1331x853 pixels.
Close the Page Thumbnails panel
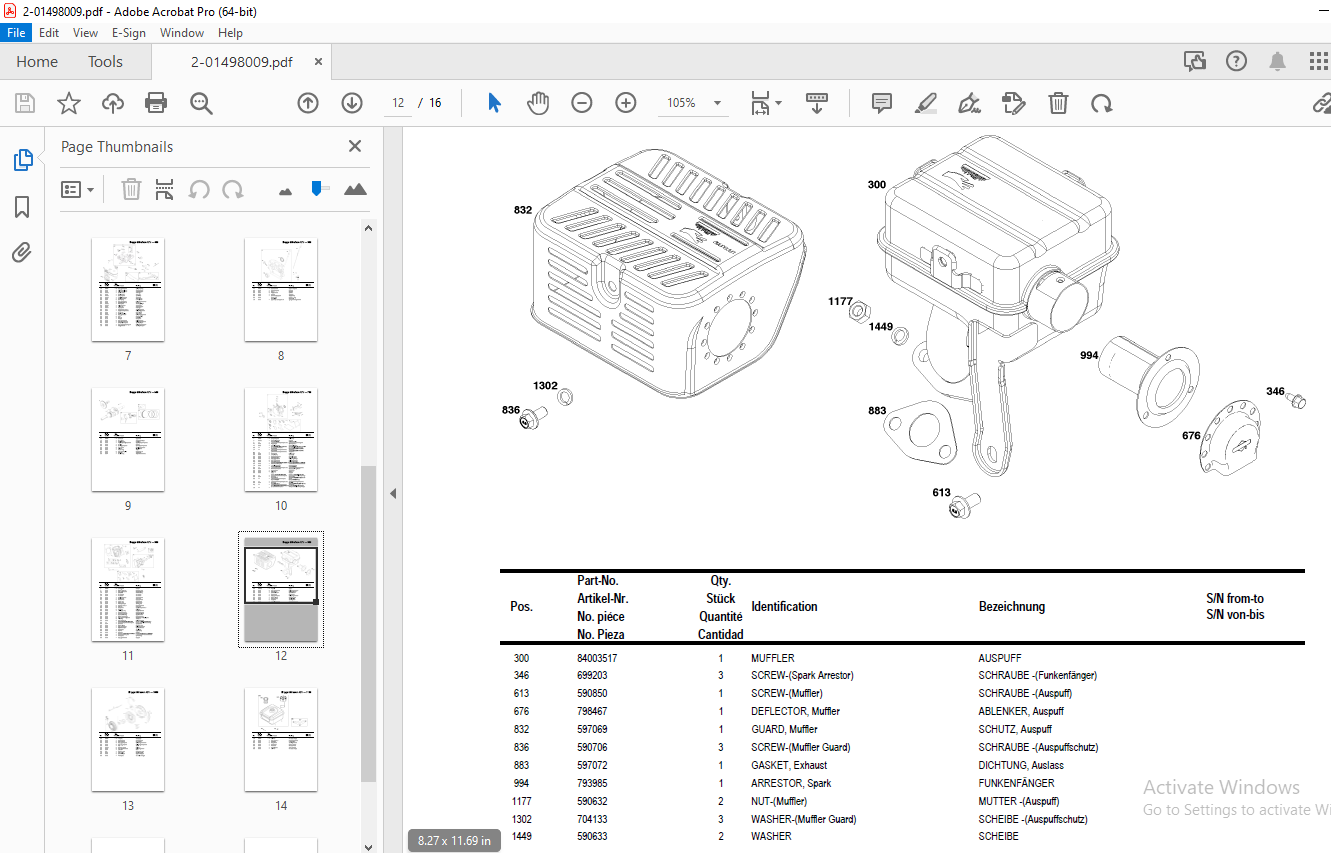coord(355,146)
